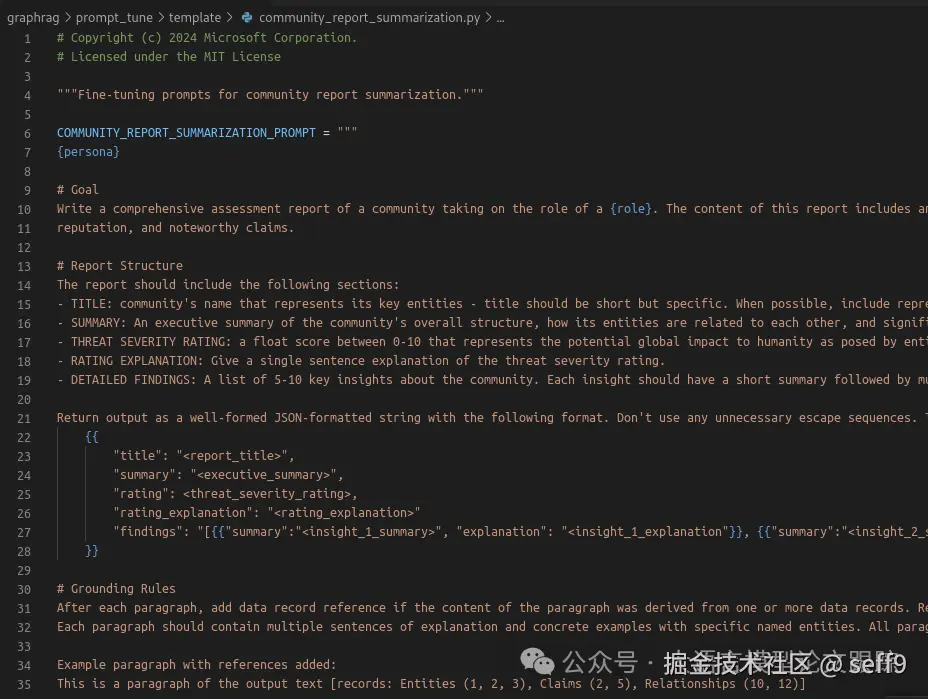The width and height of the screenshot is (928, 699).
Task: Click the RATING EXPLANATION bullet line
Action: pyautogui.click(x=361, y=360)
